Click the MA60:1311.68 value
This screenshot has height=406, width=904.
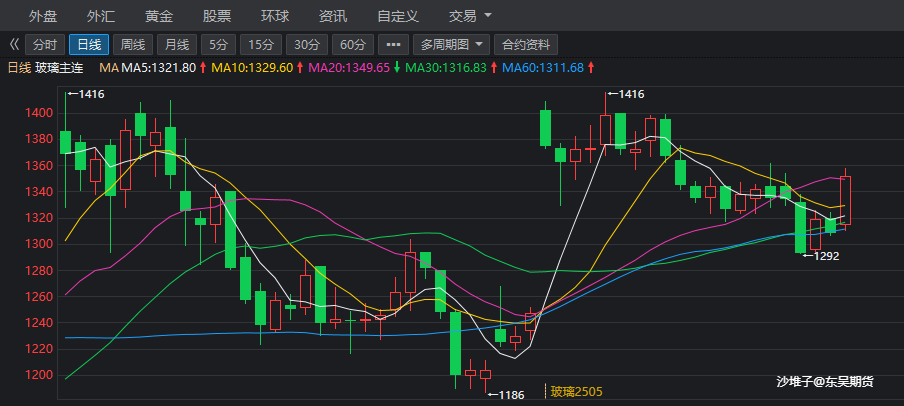coord(543,68)
